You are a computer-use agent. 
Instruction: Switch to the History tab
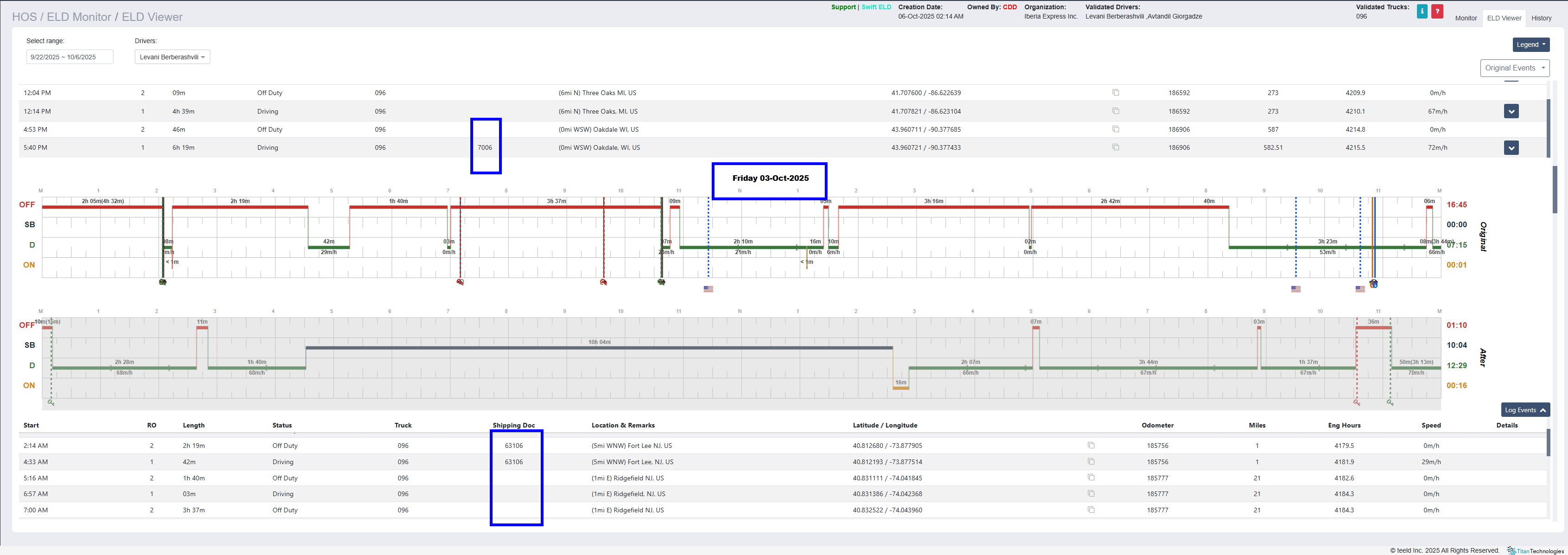pyautogui.click(x=1541, y=18)
